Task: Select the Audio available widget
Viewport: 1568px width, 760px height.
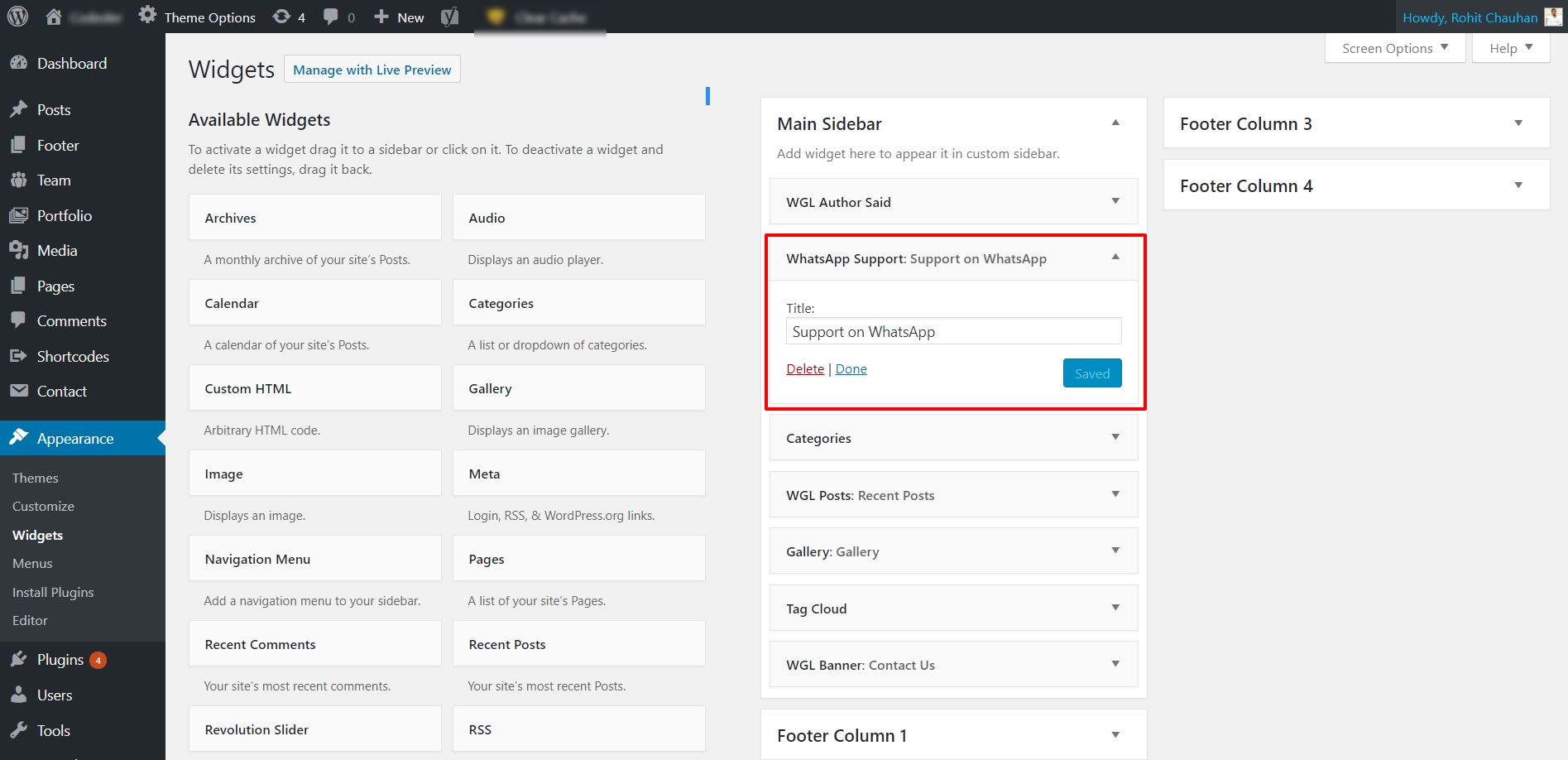Action: (579, 218)
